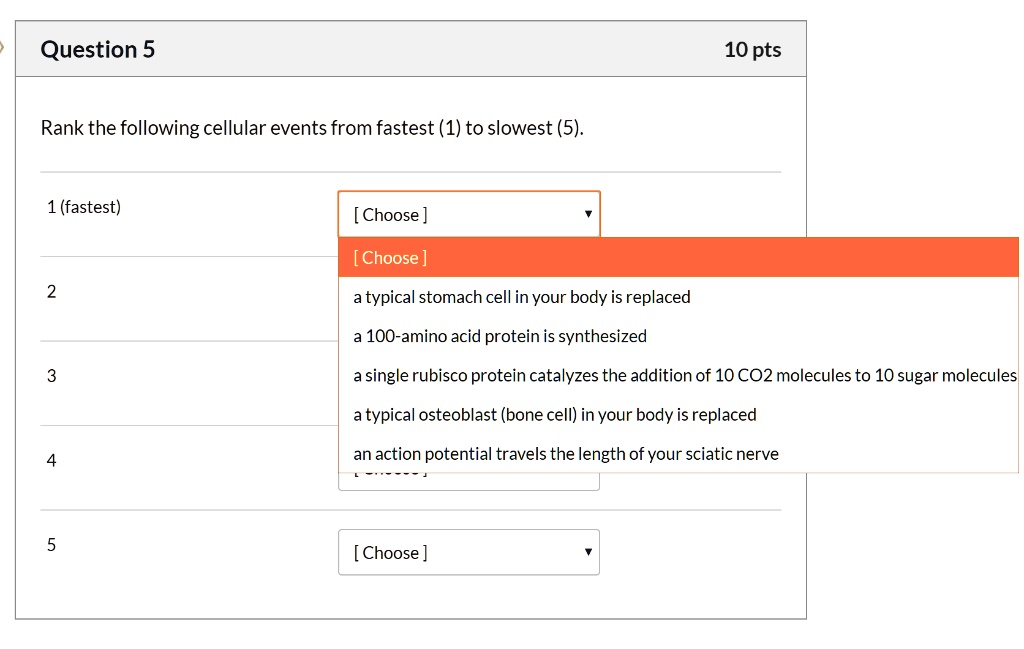Open the dropdown for rank 1 (fastest)
This screenshot has width=1024, height=649.
coord(469,213)
